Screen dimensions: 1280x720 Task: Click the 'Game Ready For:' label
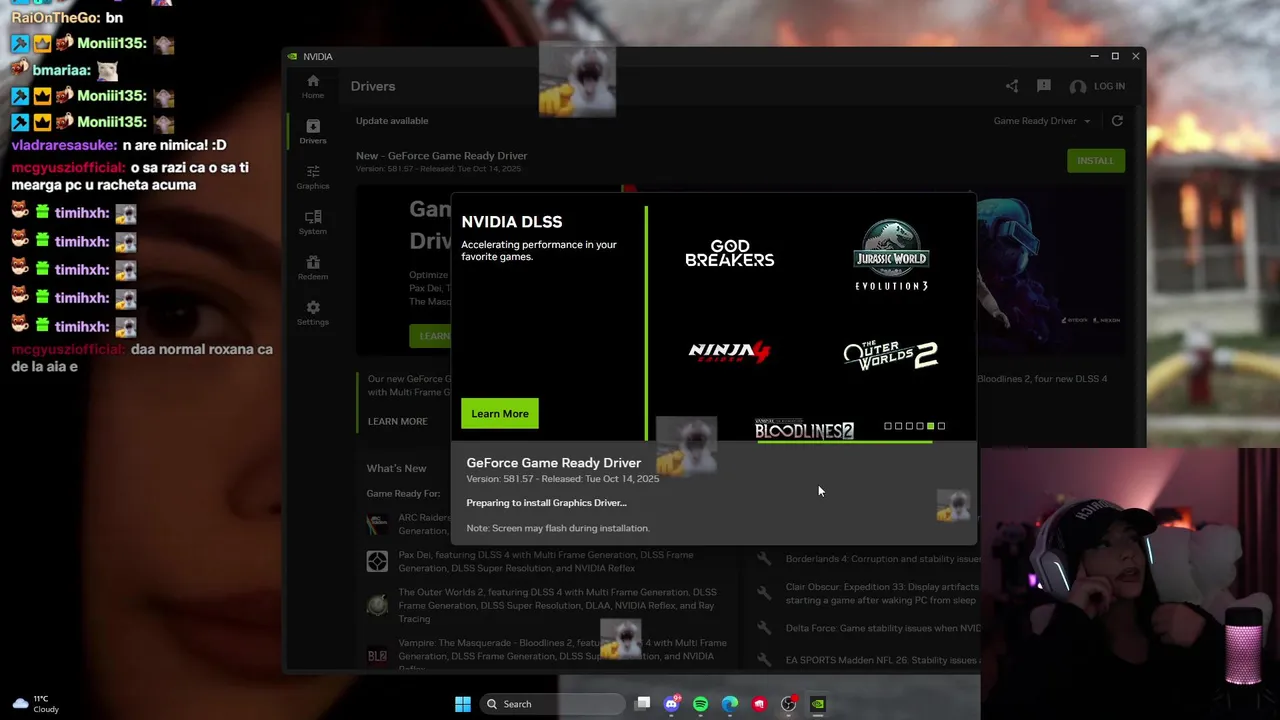[403, 494]
